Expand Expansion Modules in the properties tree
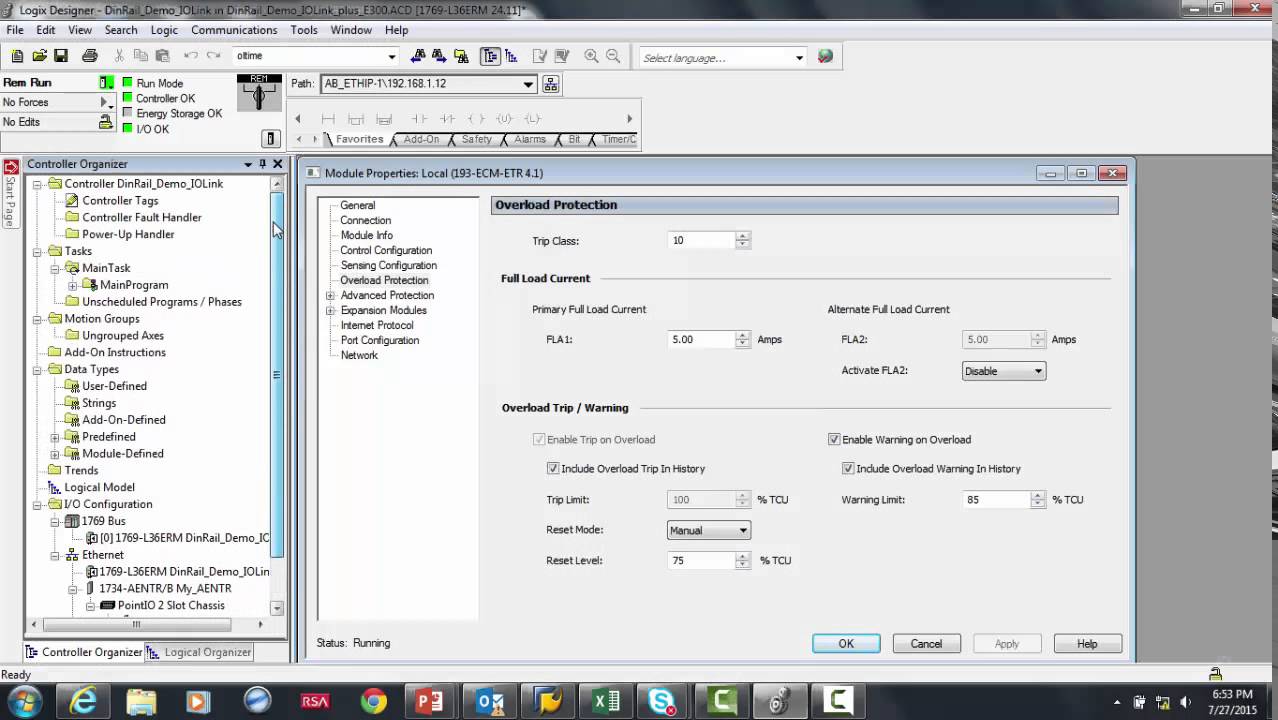This screenshot has height=720, width=1278. 330,310
